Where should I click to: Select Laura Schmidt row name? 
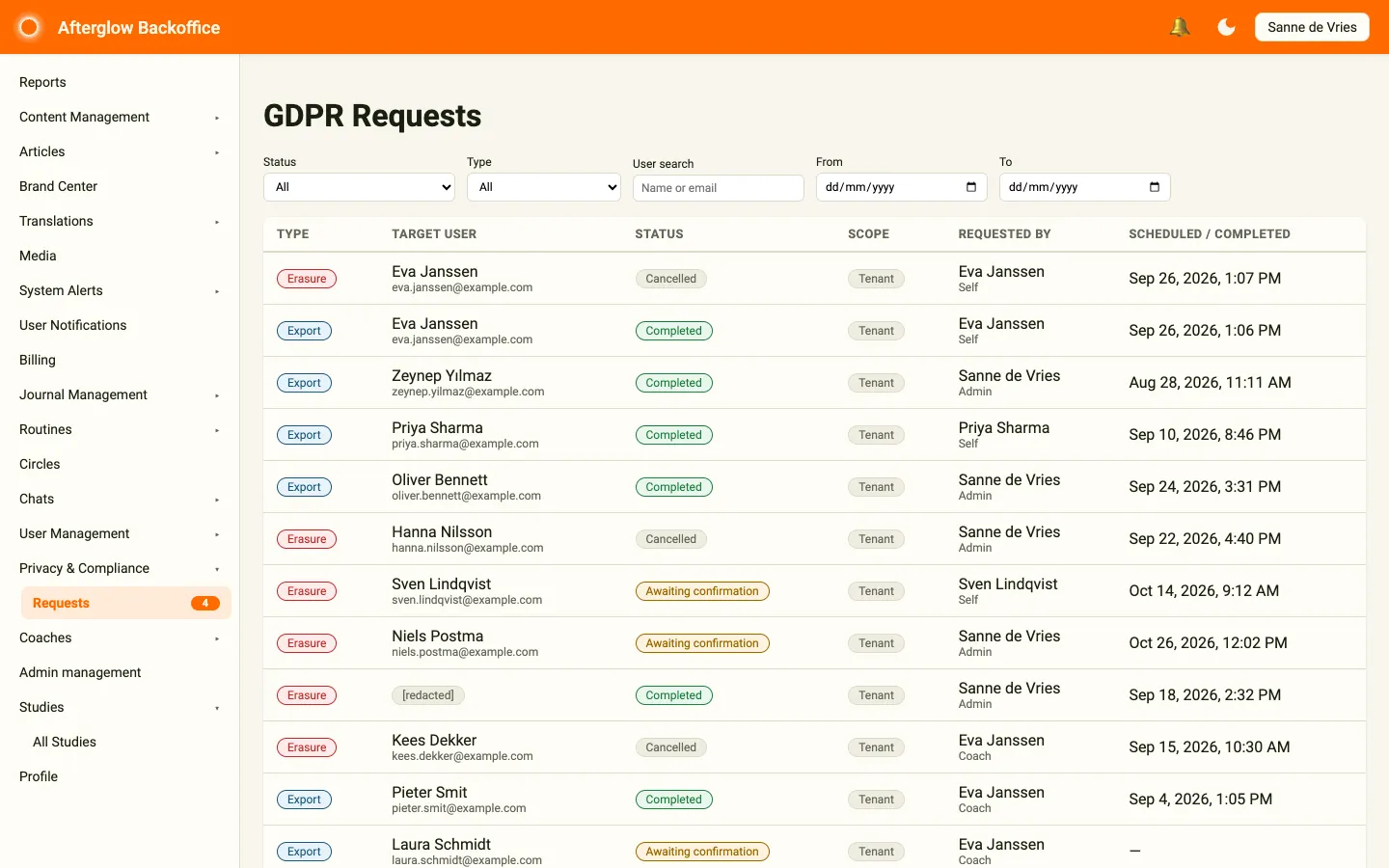(441, 845)
